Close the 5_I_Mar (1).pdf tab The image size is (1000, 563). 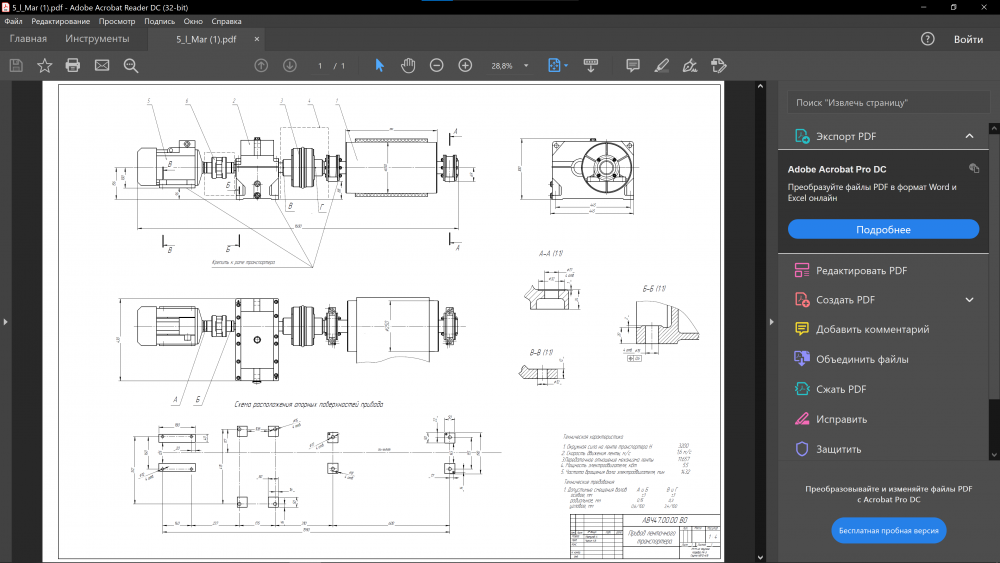(x=257, y=40)
